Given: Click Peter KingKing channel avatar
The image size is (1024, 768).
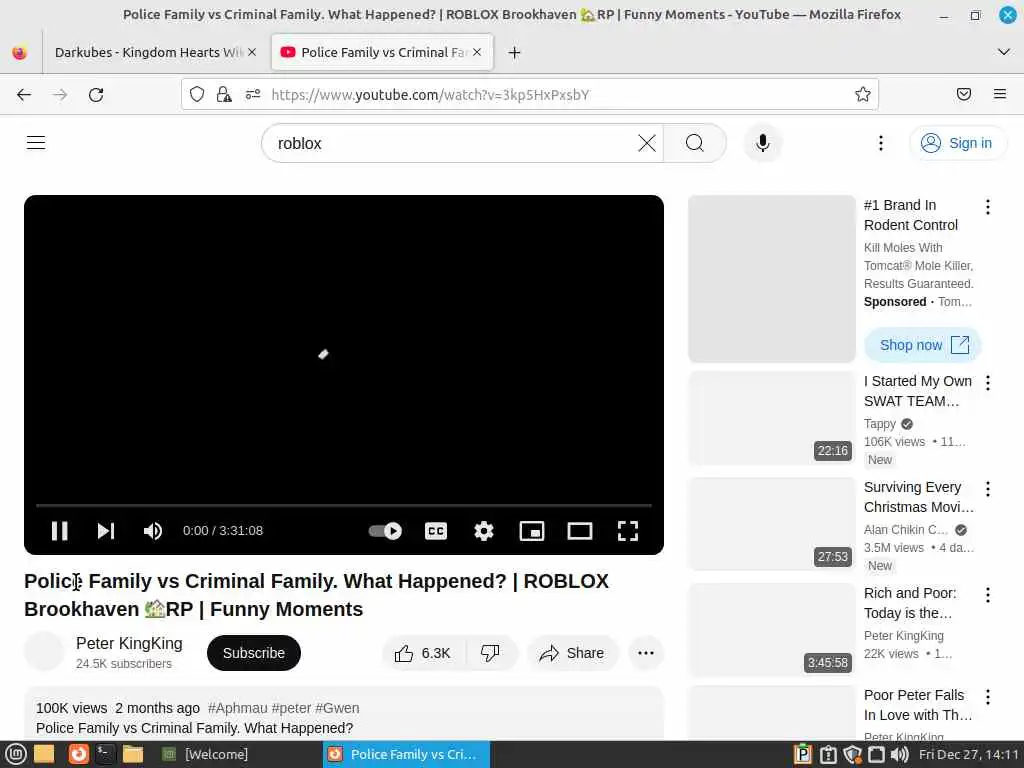Looking at the screenshot, I should click(44, 651).
